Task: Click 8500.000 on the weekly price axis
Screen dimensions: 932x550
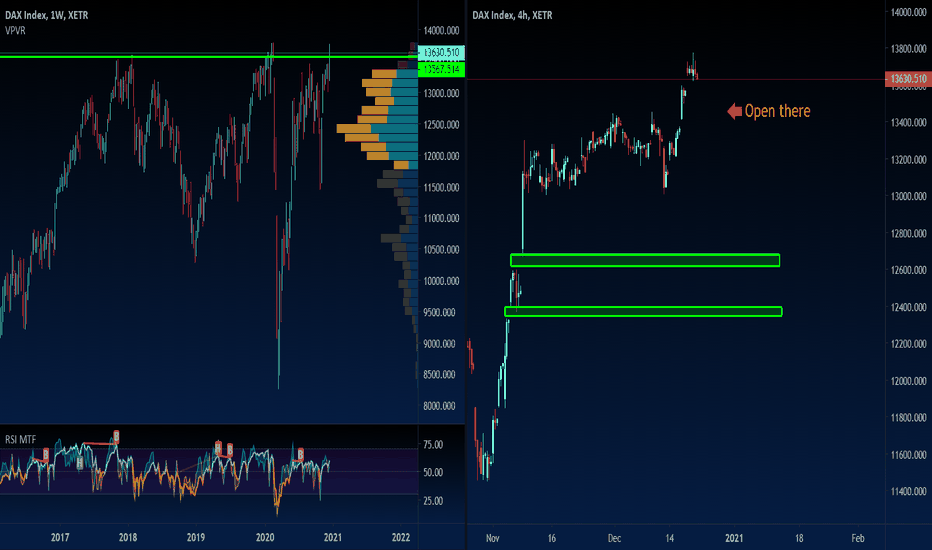Action: tap(439, 375)
